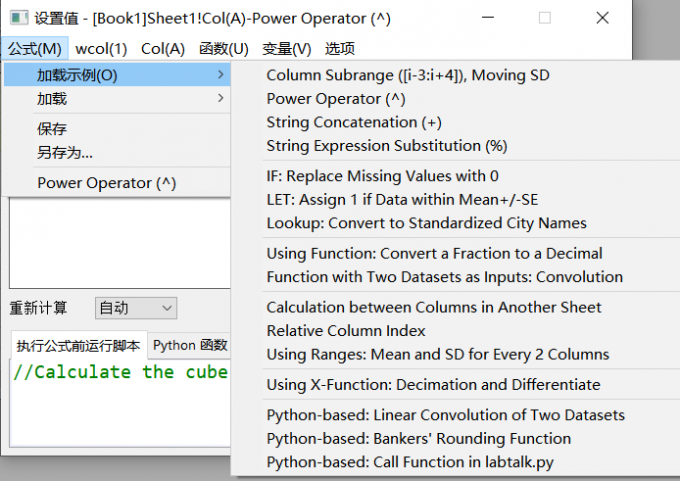Select Power Operator (^) recent entry
Image resolution: width=680 pixels, height=481 pixels.
(x=117, y=183)
